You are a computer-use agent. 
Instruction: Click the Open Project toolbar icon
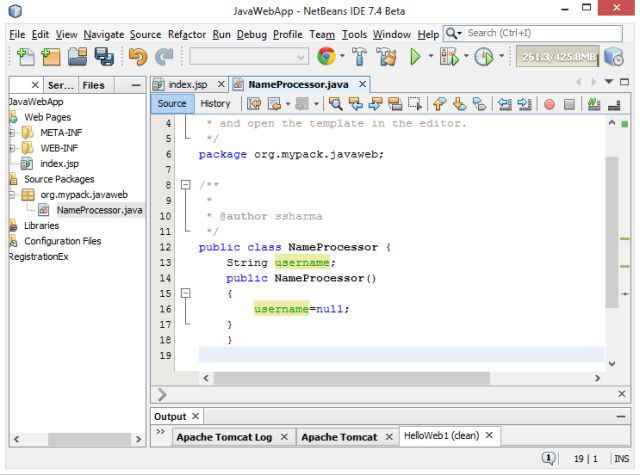pos(78,57)
